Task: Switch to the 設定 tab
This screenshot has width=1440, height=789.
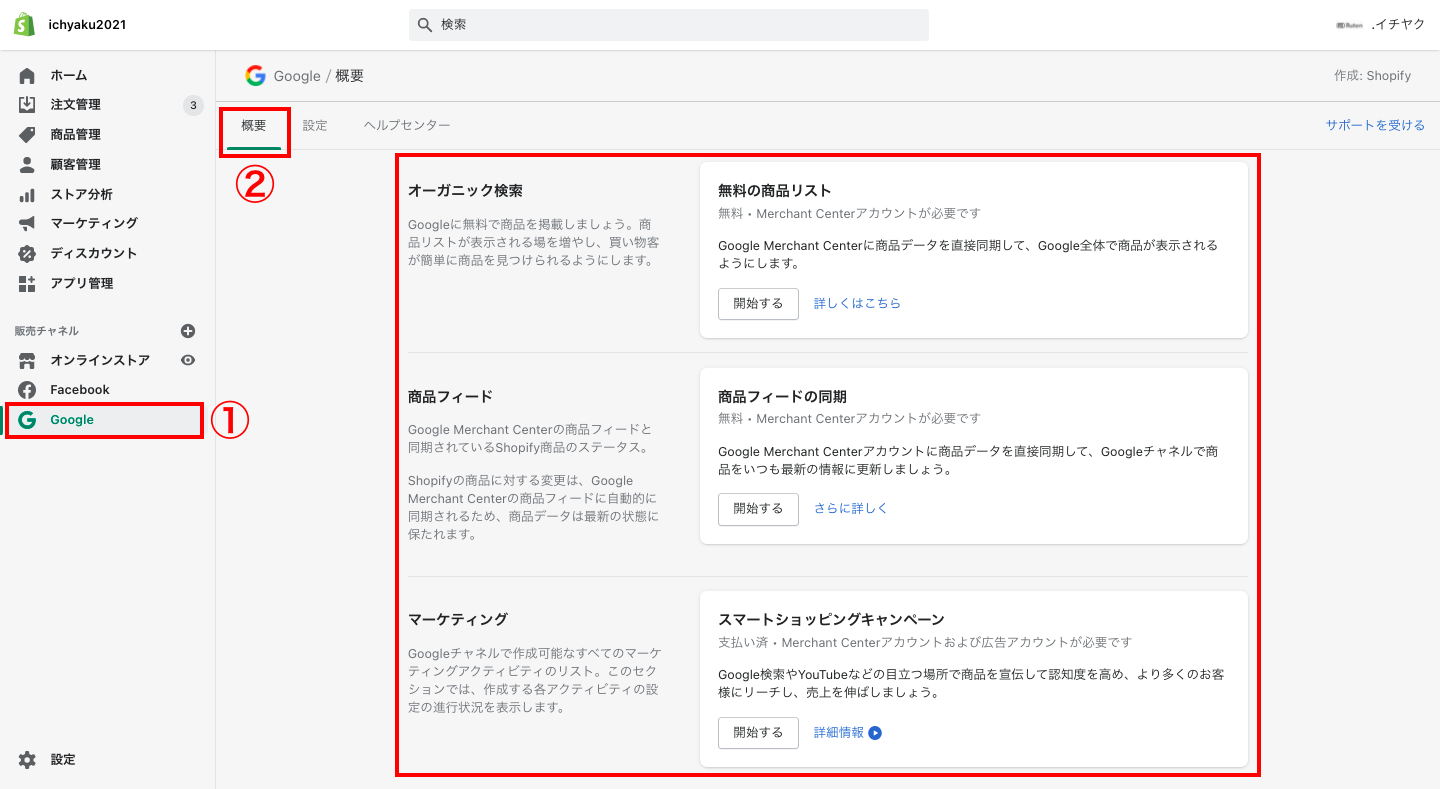Action: tap(315, 126)
